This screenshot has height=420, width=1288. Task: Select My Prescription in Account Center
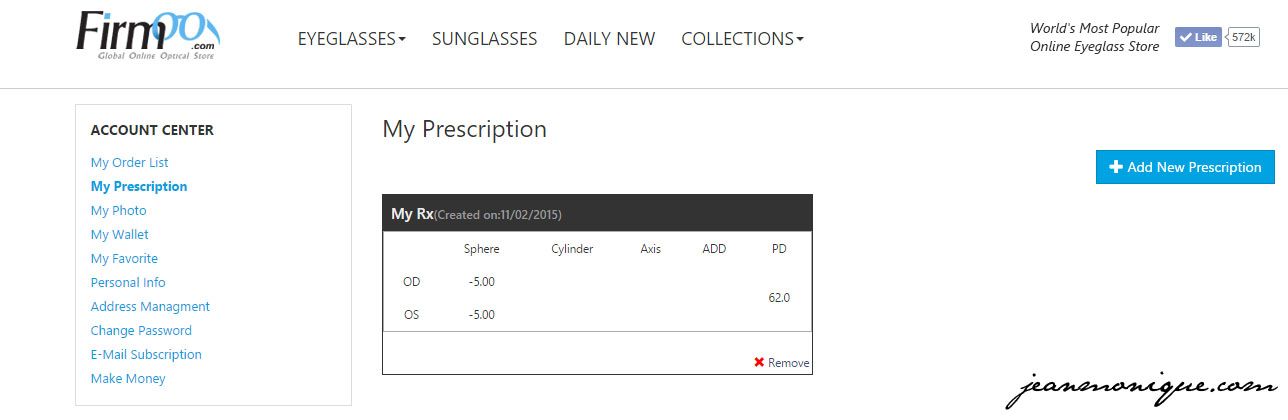[139, 186]
